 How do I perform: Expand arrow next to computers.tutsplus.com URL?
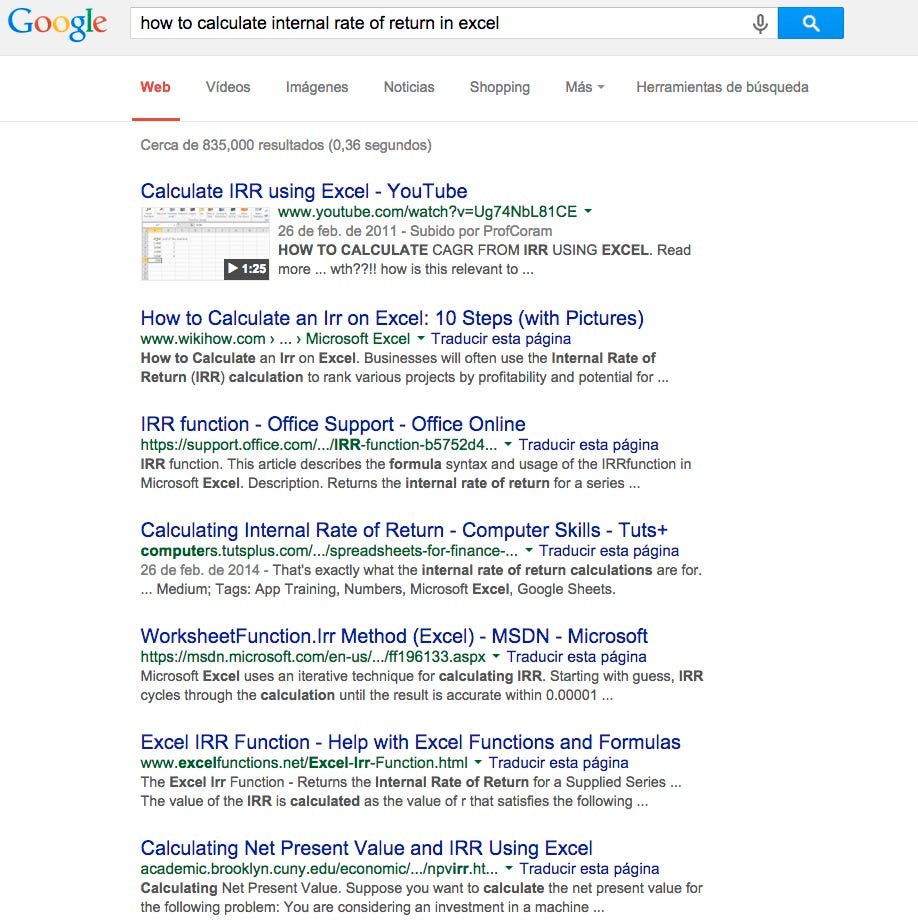coord(529,550)
